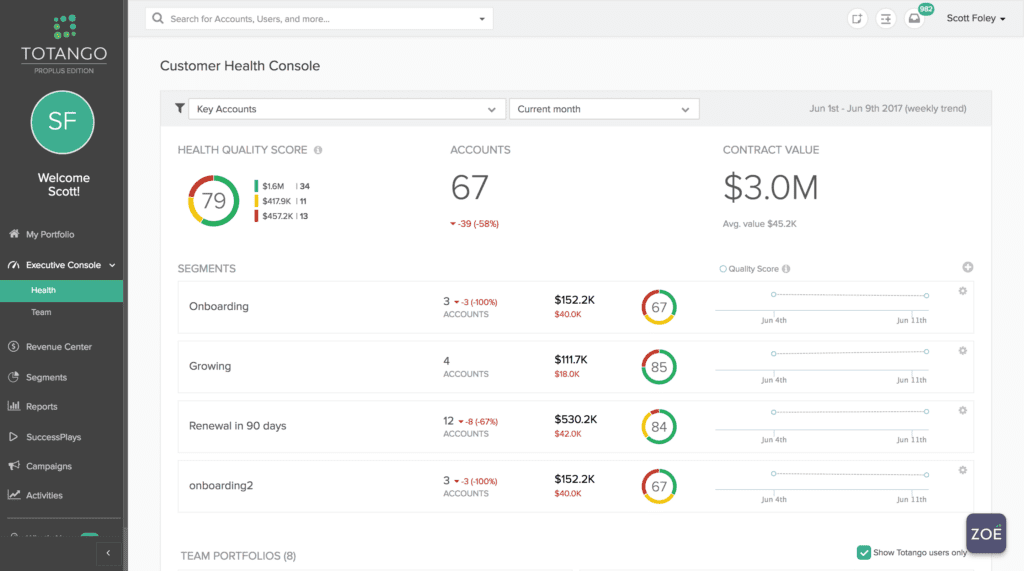Expand the Scott Foley user menu

[976, 18]
